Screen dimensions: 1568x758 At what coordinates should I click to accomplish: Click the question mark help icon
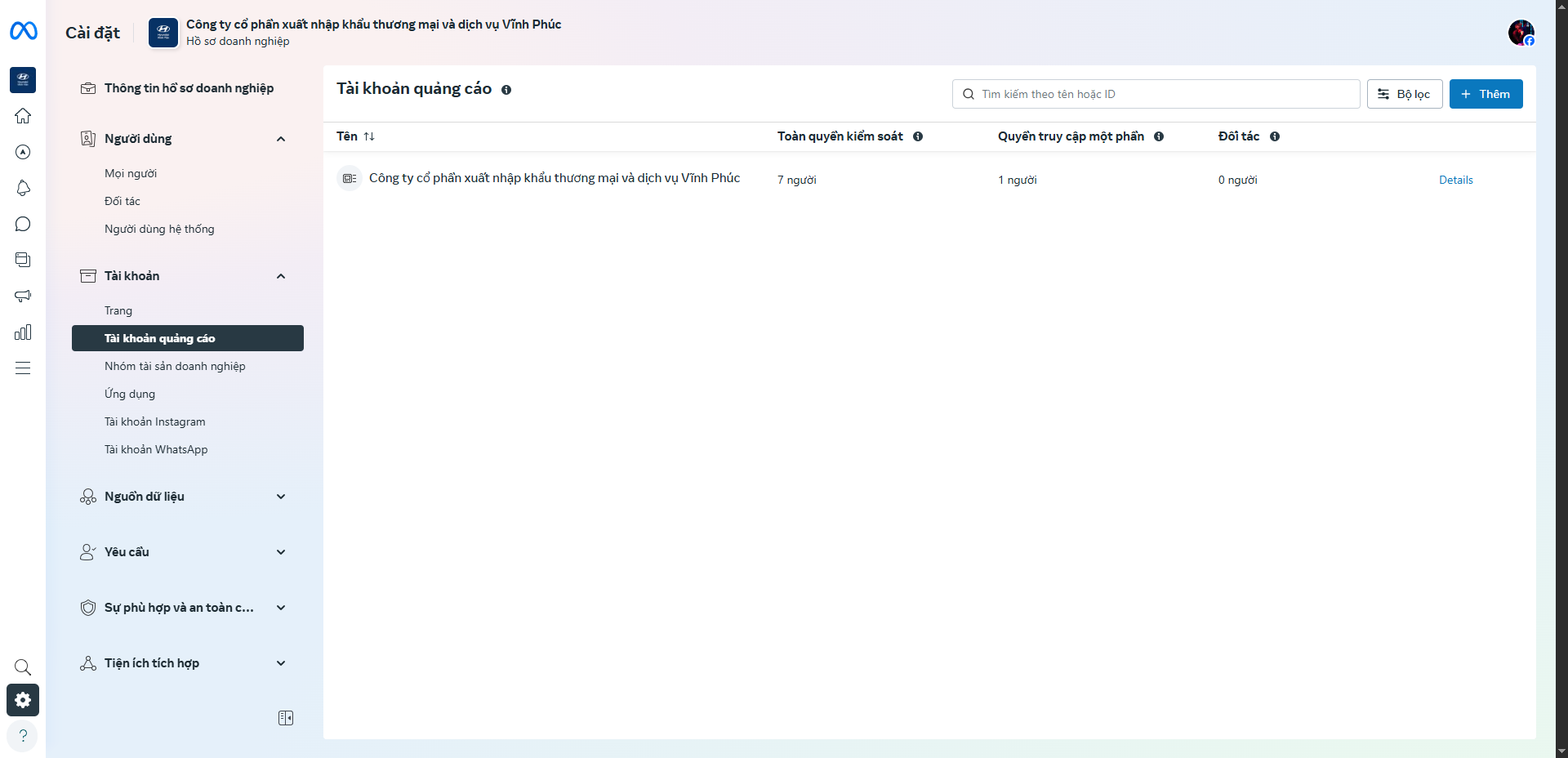click(x=23, y=735)
